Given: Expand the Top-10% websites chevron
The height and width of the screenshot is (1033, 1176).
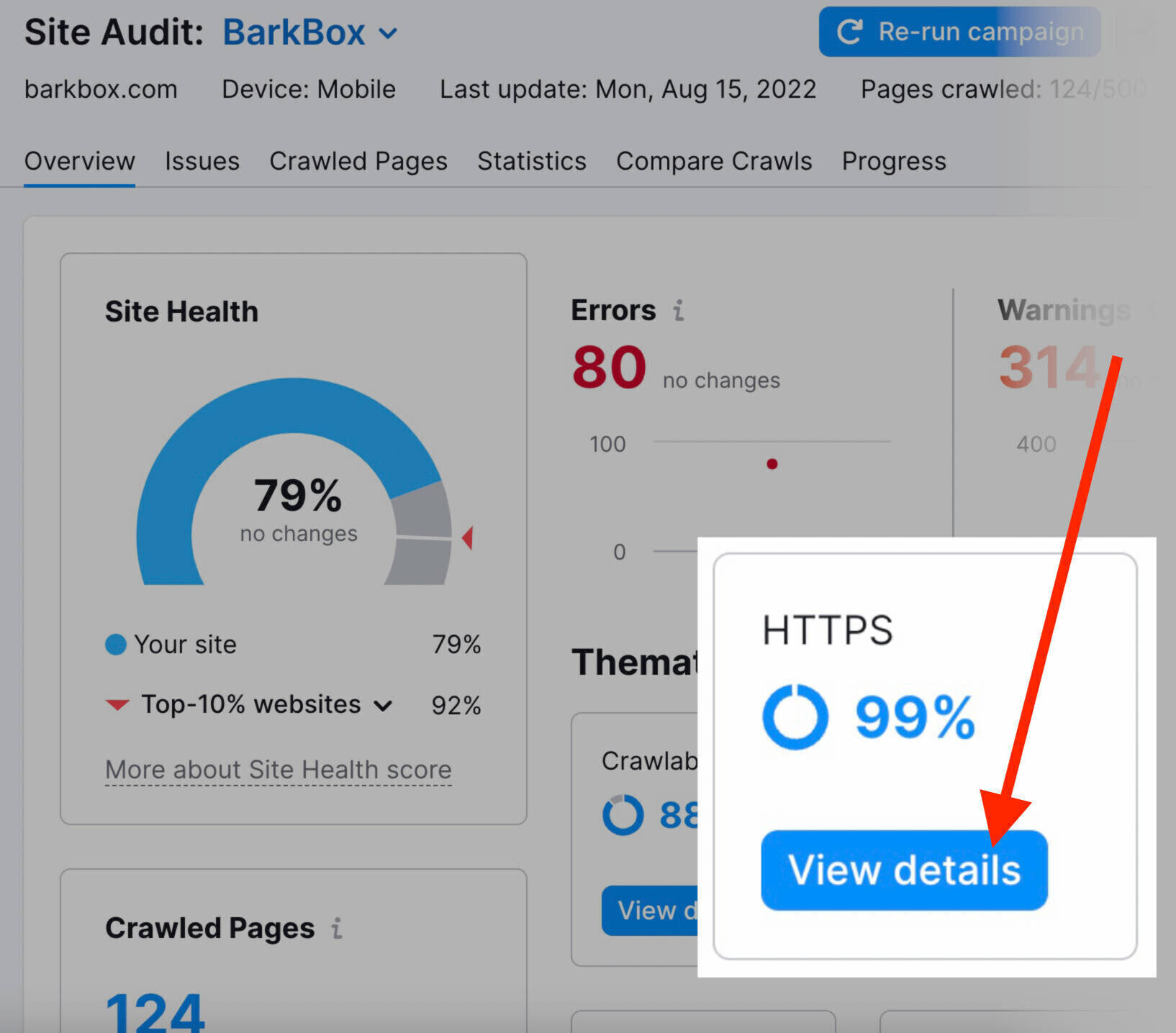Looking at the screenshot, I should click(x=383, y=706).
